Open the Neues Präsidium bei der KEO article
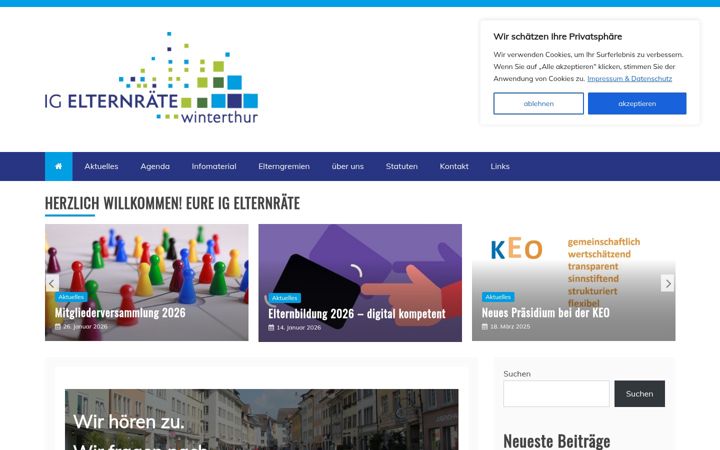The height and width of the screenshot is (450, 720). (546, 313)
